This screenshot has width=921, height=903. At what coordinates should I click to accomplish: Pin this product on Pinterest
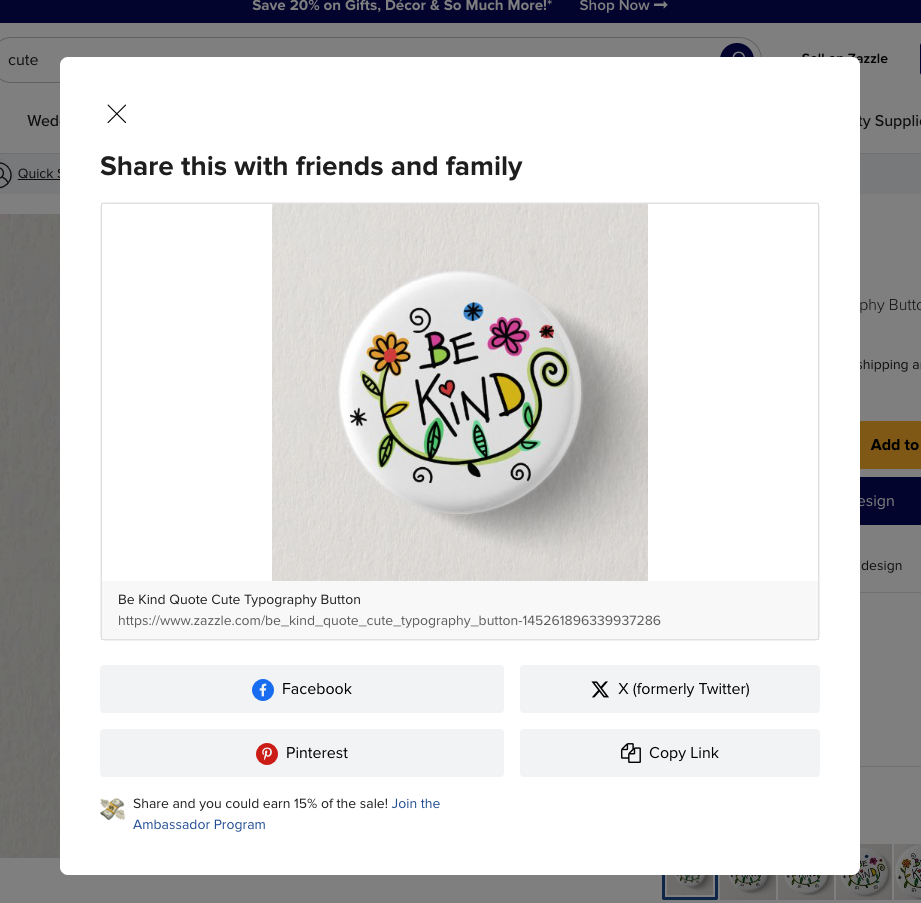click(x=302, y=753)
